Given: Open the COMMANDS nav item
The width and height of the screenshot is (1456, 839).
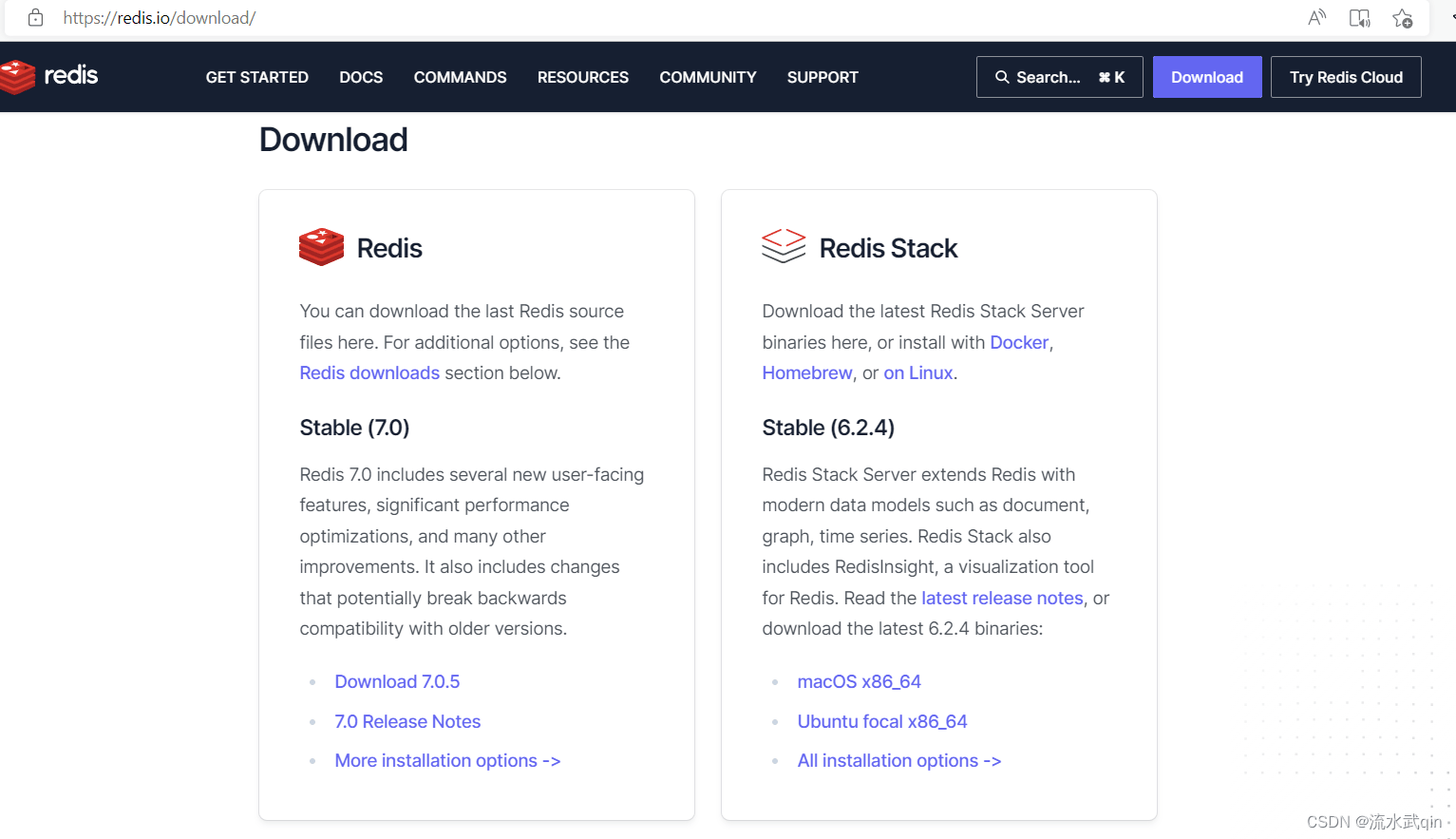Looking at the screenshot, I should point(460,77).
